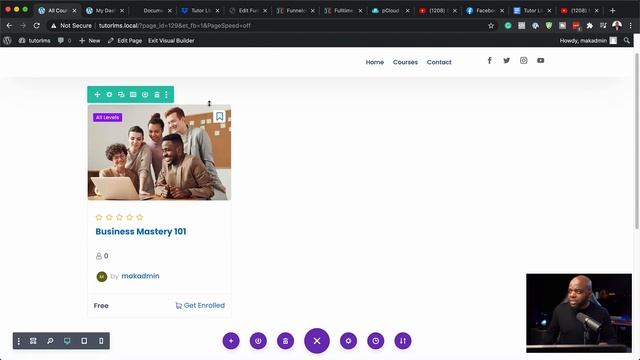
Task: Open the Twitter social icon
Action: click(507, 60)
